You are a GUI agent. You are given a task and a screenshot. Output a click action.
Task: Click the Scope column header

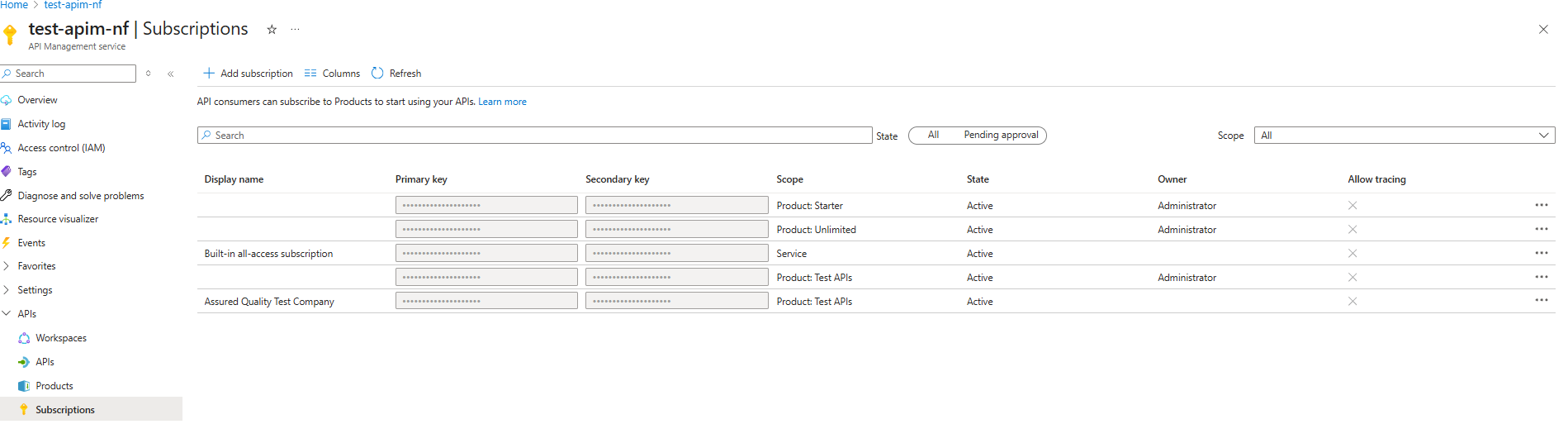pyautogui.click(x=789, y=179)
